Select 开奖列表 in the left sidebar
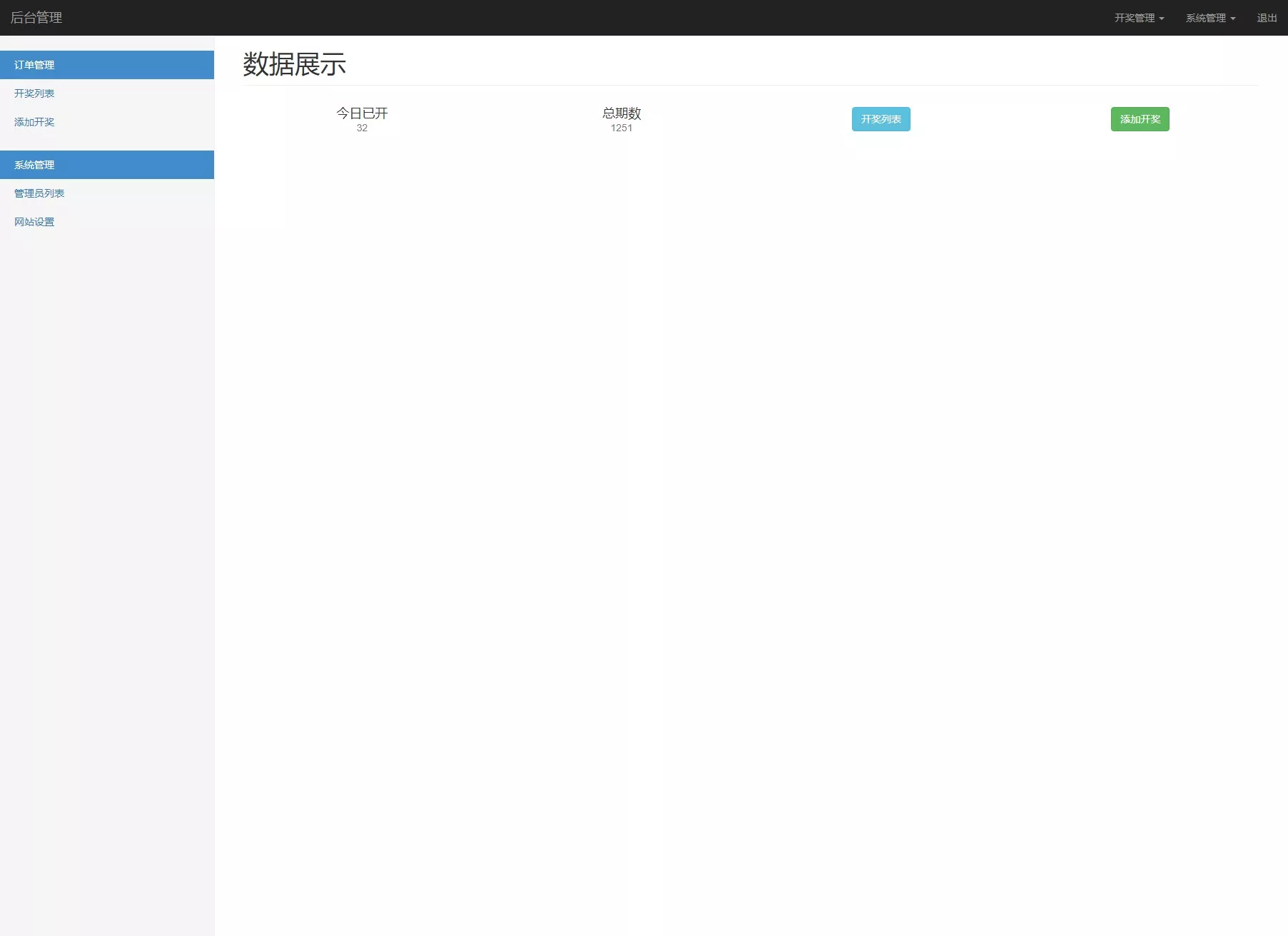1288x936 pixels. click(x=34, y=93)
